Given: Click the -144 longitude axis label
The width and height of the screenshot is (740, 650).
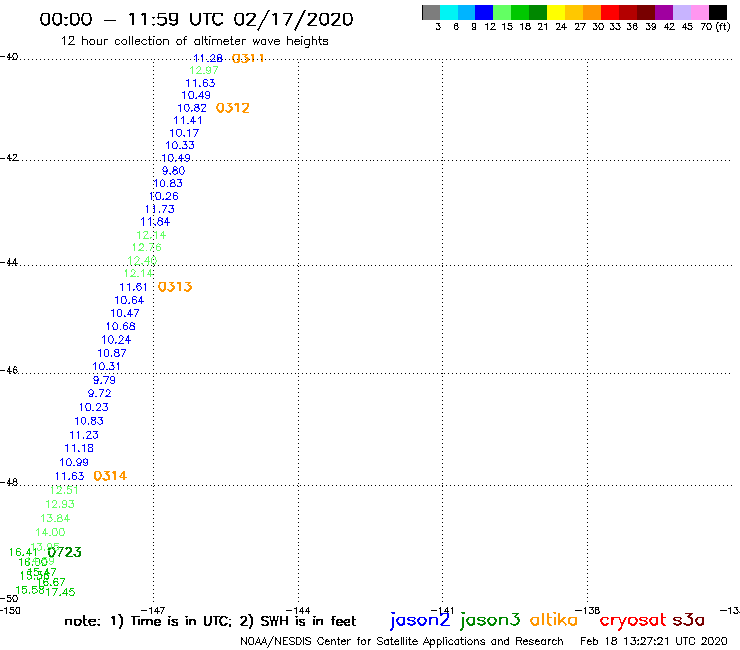Looking at the screenshot, I should point(298,610).
